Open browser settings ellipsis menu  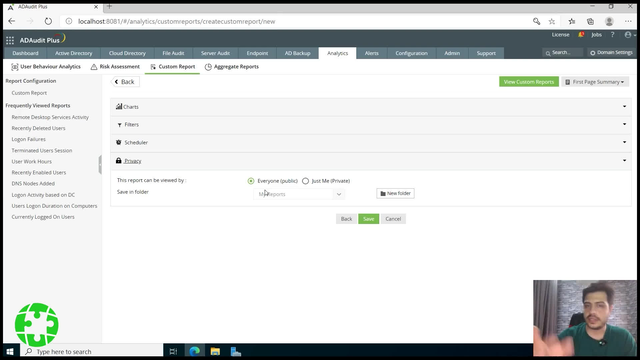pos(628,21)
